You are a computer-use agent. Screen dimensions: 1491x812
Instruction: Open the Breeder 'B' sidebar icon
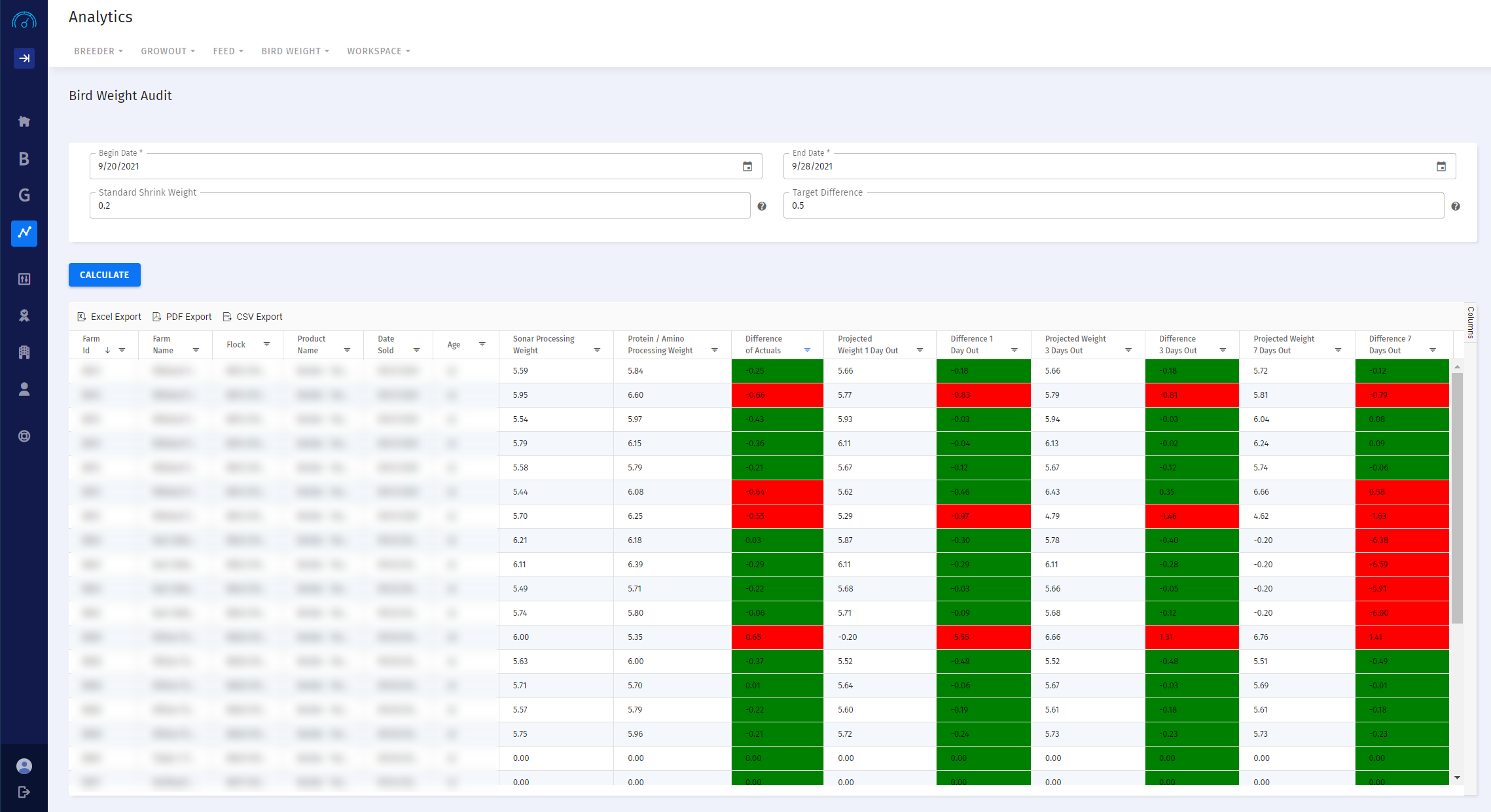(24, 158)
